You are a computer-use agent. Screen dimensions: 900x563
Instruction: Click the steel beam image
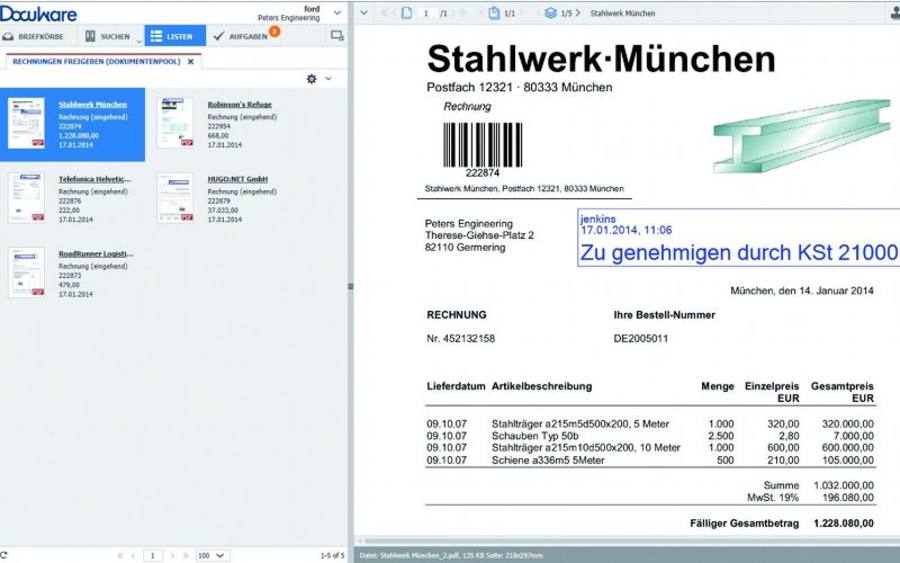tap(801, 136)
